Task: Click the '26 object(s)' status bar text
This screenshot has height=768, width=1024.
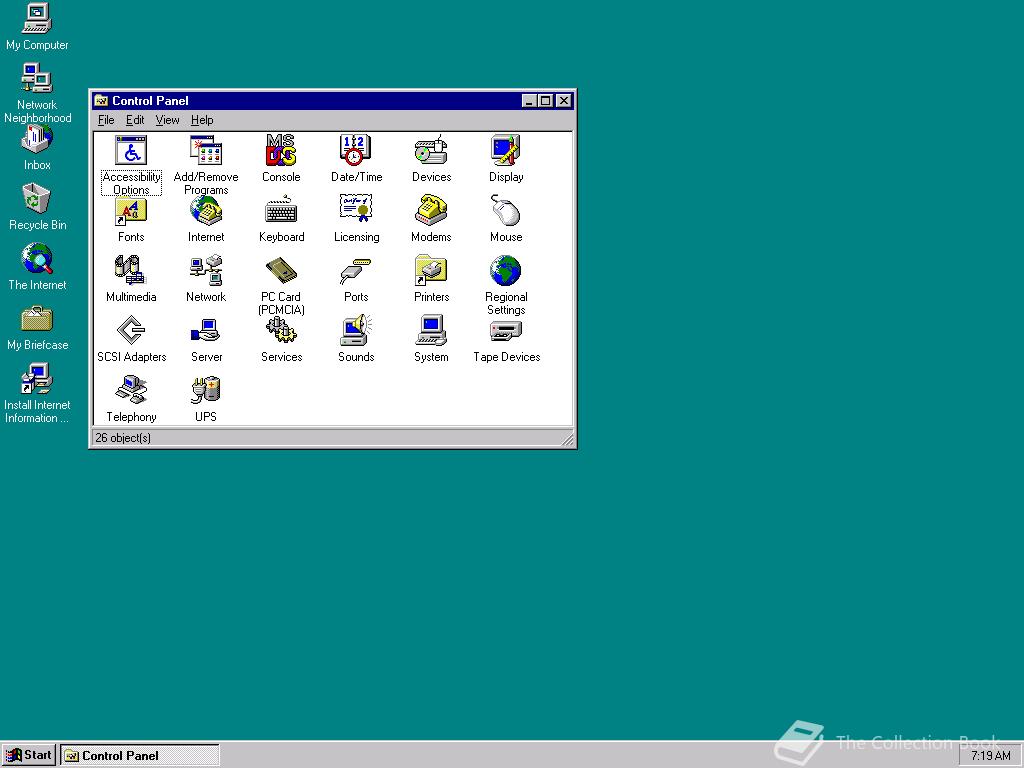Action: point(123,438)
